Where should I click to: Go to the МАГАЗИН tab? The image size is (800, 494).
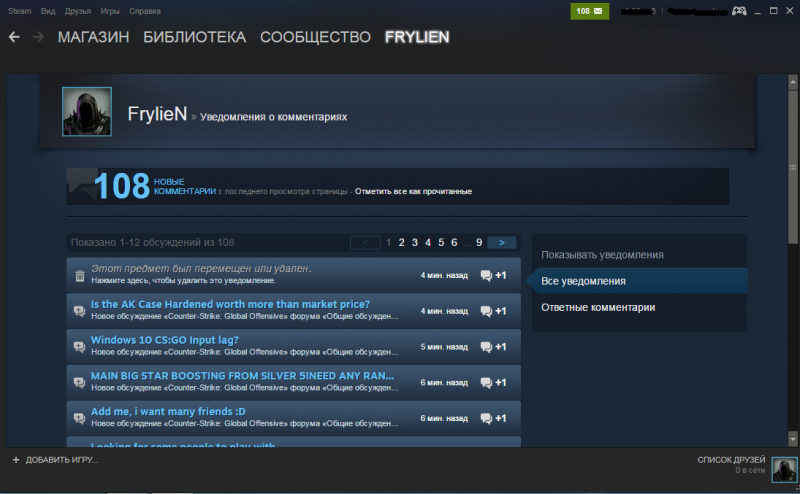(93, 37)
